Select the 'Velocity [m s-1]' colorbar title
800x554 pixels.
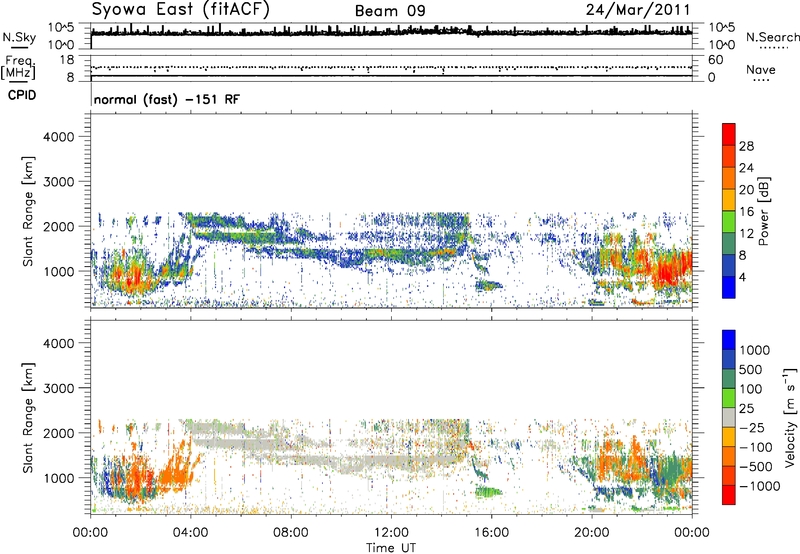790,417
